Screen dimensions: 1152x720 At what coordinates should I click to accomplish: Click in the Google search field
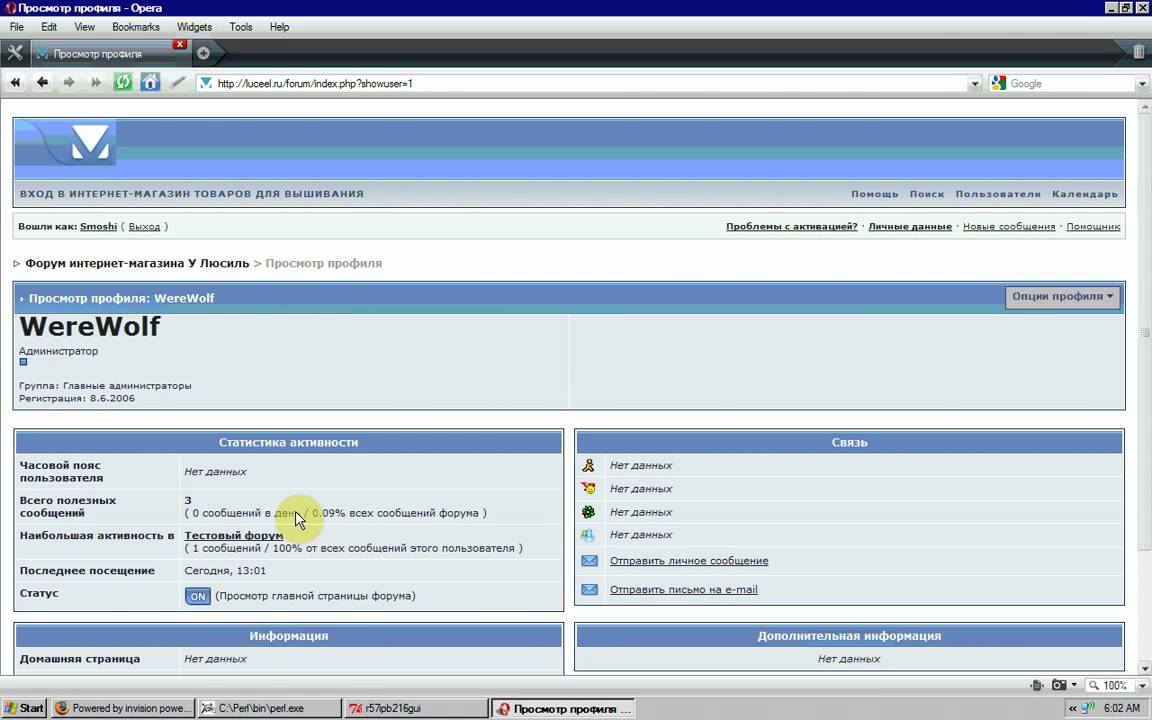click(1071, 84)
